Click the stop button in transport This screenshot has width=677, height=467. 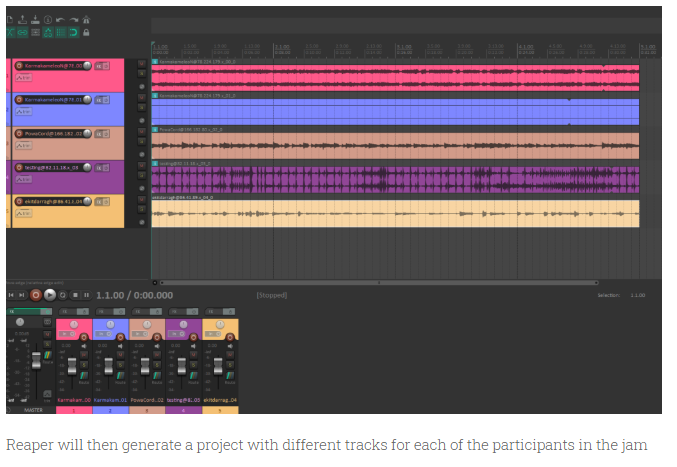74,295
